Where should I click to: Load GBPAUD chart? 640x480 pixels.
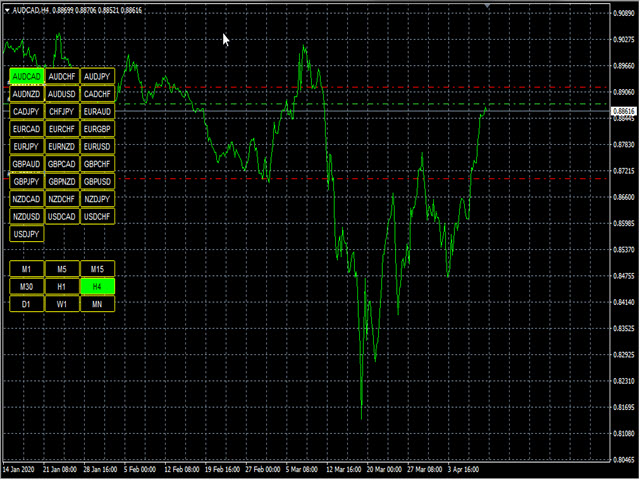[x=27, y=164]
